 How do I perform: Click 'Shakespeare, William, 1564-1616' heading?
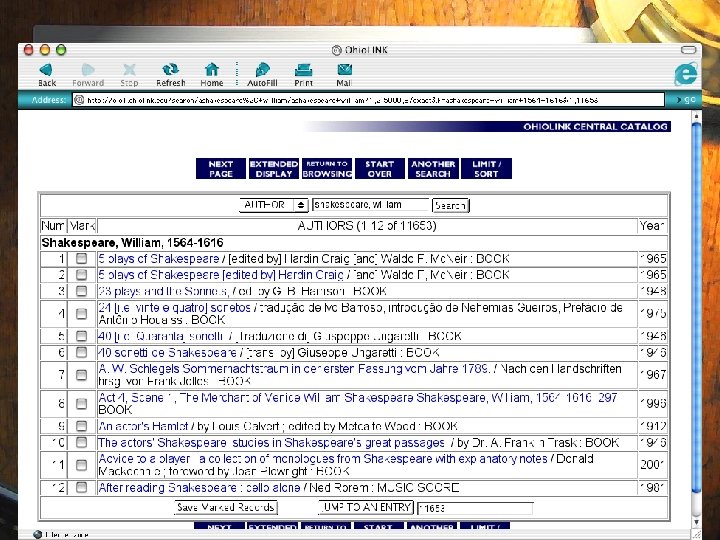(132, 243)
